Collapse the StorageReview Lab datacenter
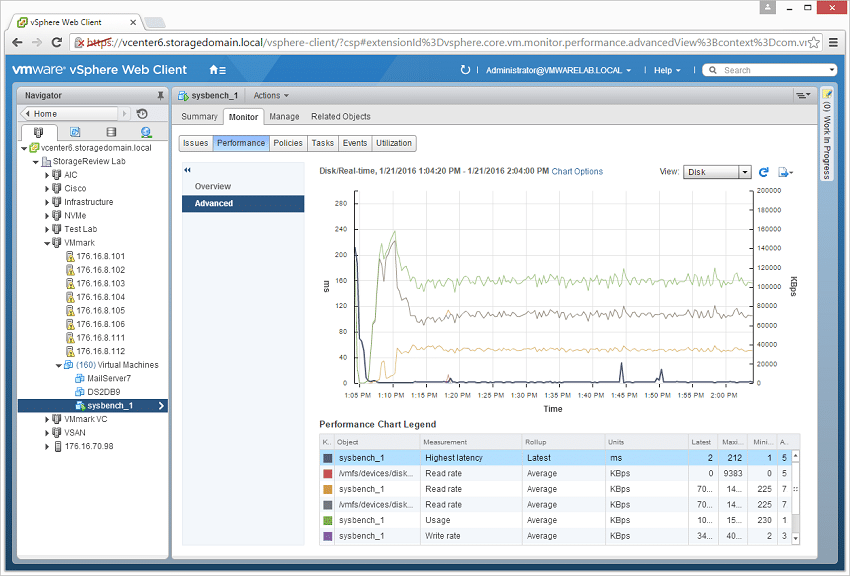Screen dimensions: 850x576 [x=36, y=161]
